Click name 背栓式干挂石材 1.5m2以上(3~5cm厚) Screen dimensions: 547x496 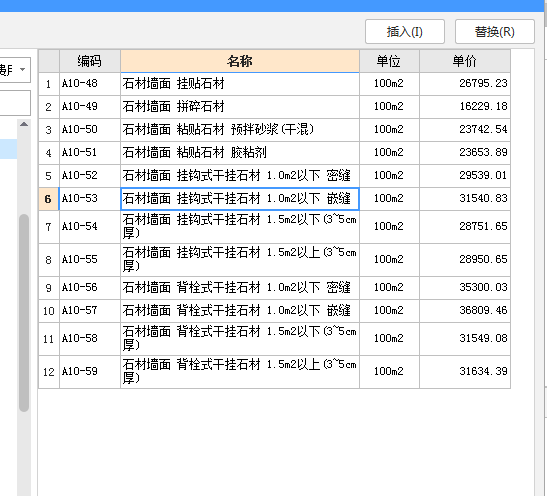240,372
